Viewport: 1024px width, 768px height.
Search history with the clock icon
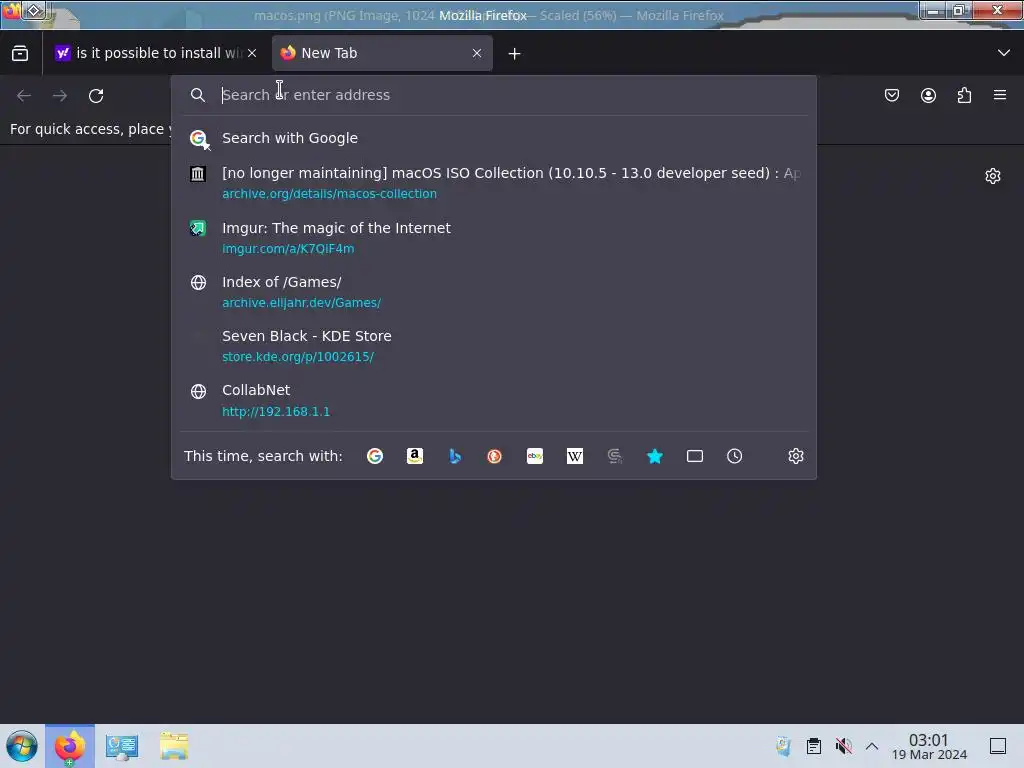735,456
